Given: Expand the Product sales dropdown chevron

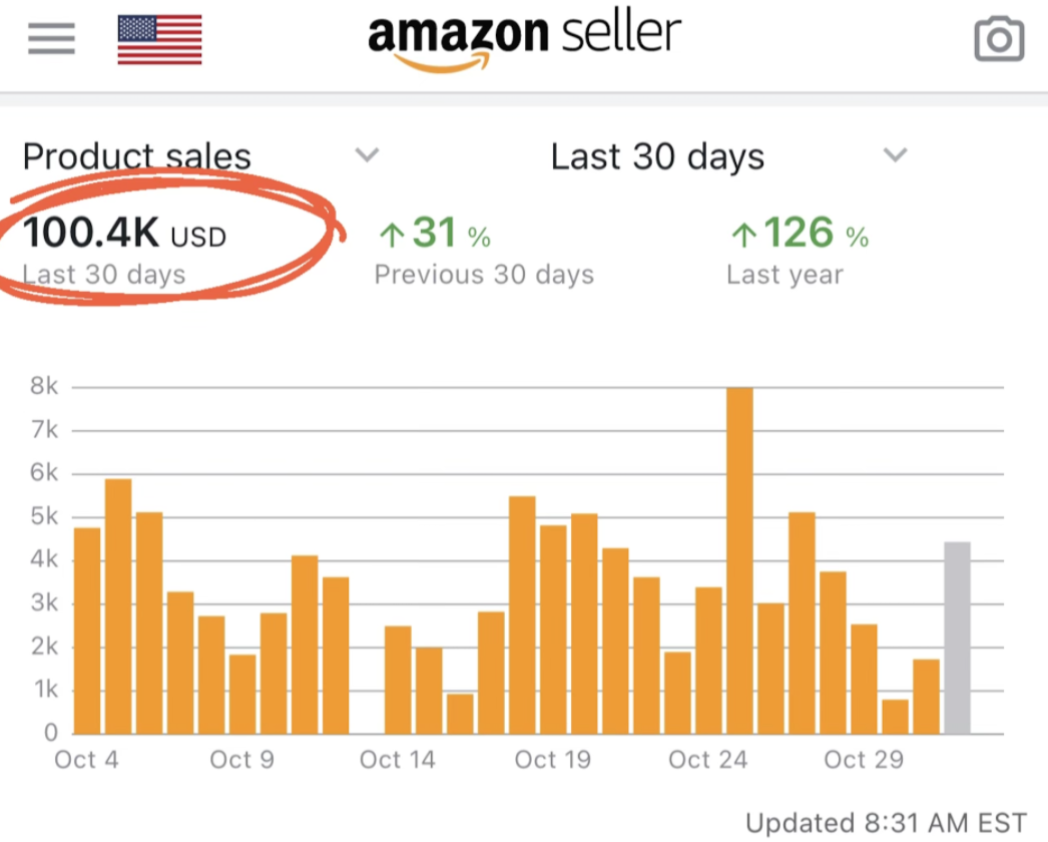Looking at the screenshot, I should coord(368,155).
